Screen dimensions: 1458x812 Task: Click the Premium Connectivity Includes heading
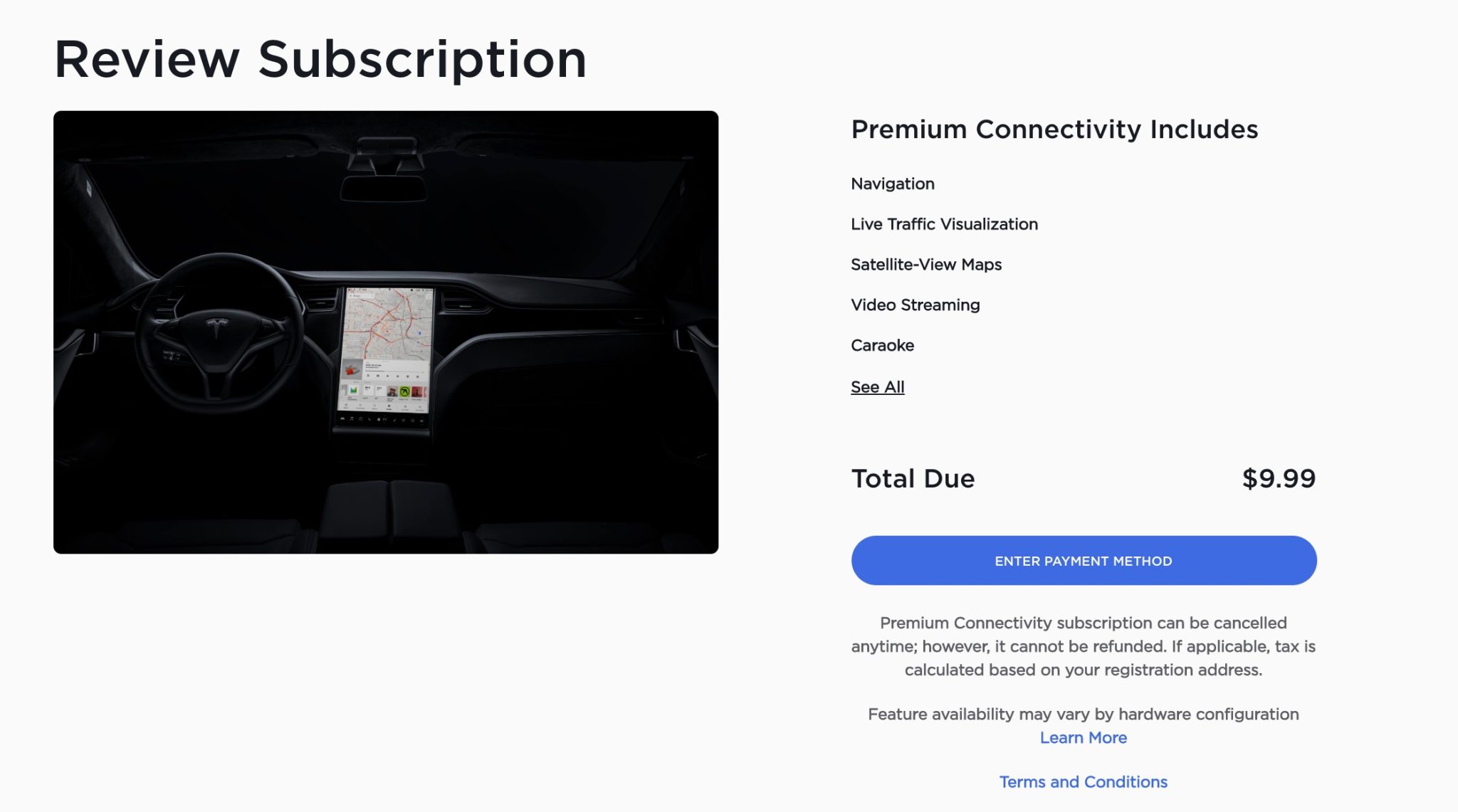(1054, 130)
